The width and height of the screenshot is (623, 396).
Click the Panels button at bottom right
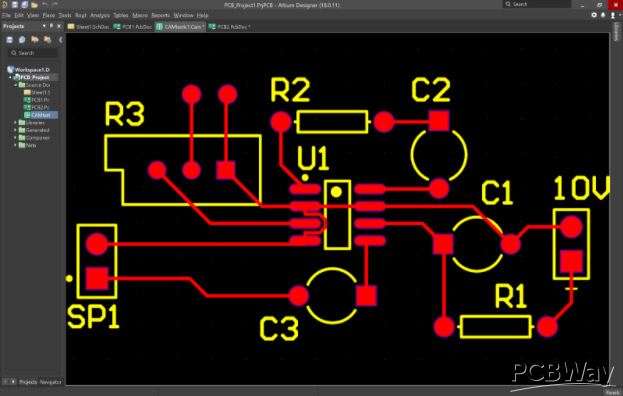click(612, 392)
